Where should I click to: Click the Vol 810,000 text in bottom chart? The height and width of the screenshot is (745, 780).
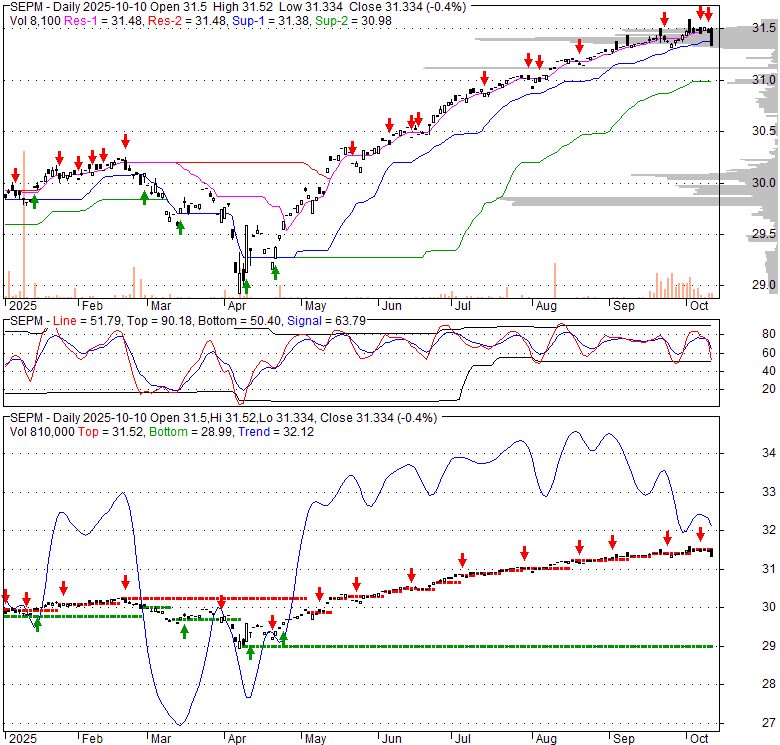41,429
